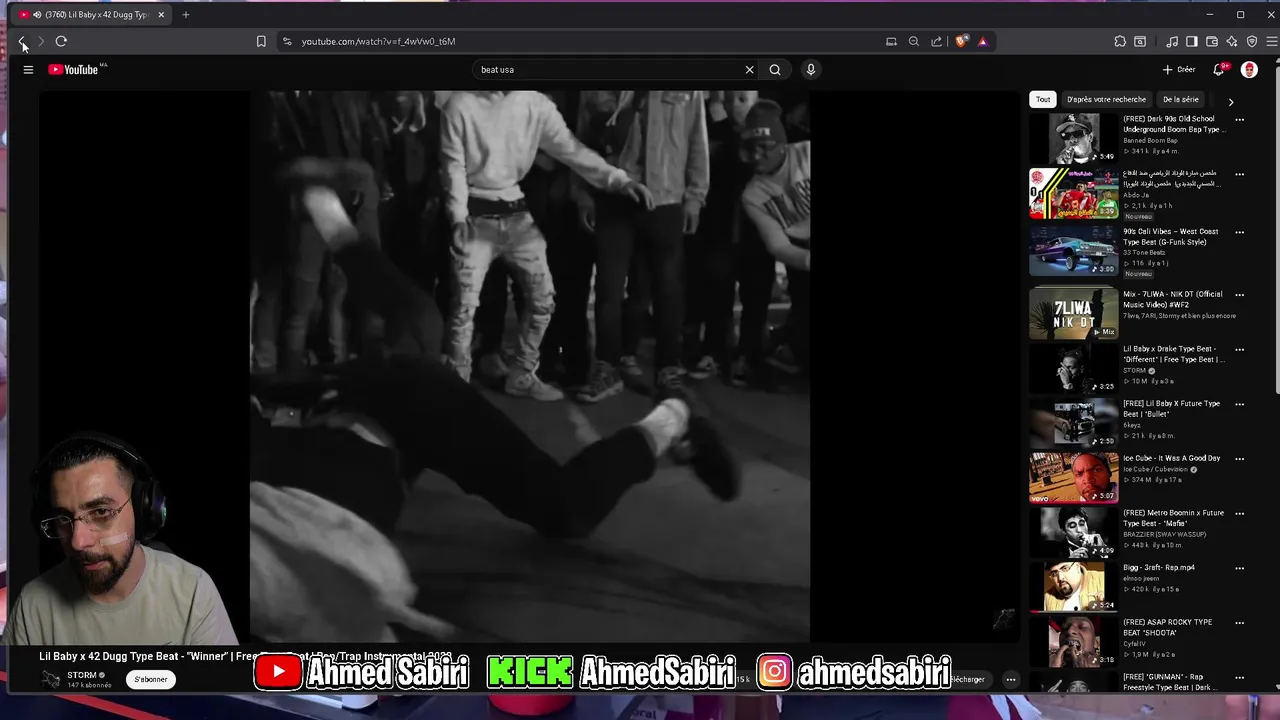
Task: Open options for Lil Baby x Drake video
Action: pyautogui.click(x=1239, y=350)
